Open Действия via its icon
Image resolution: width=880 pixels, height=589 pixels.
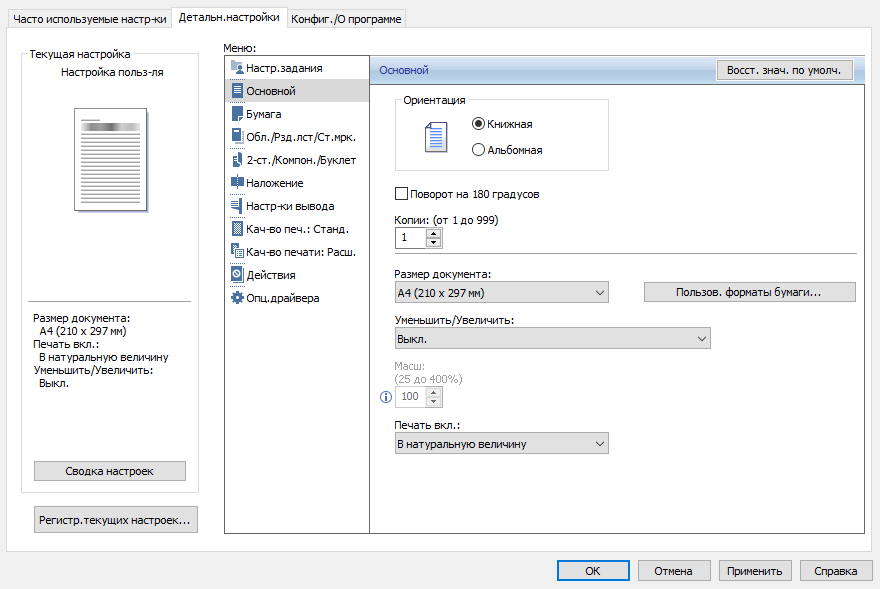[237, 275]
